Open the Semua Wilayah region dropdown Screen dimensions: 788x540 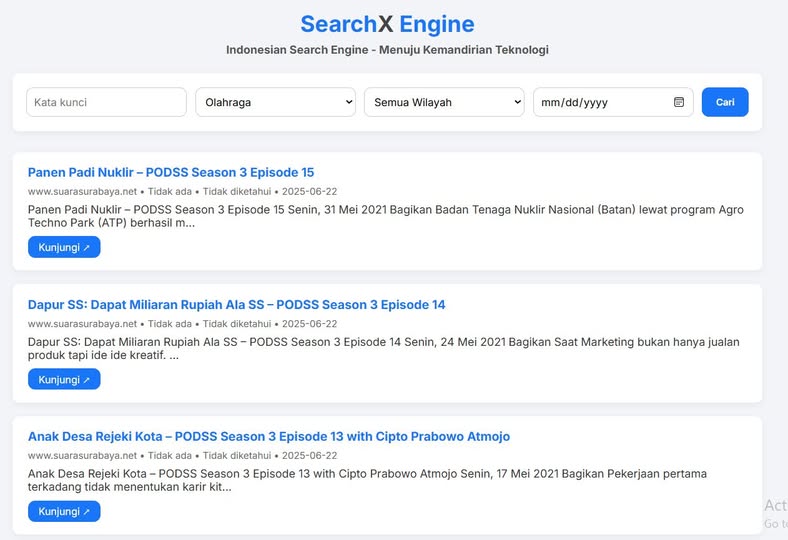tap(444, 102)
